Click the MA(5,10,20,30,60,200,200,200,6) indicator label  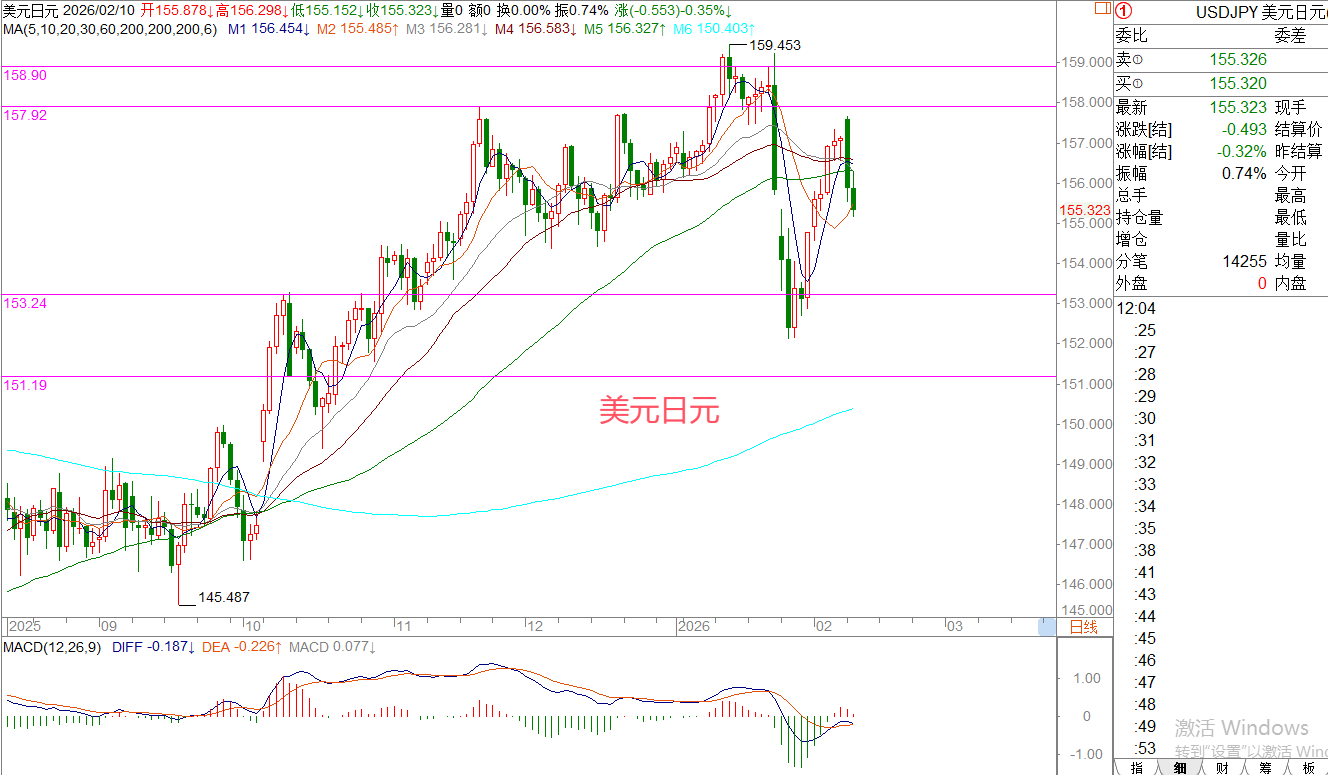click(x=108, y=30)
